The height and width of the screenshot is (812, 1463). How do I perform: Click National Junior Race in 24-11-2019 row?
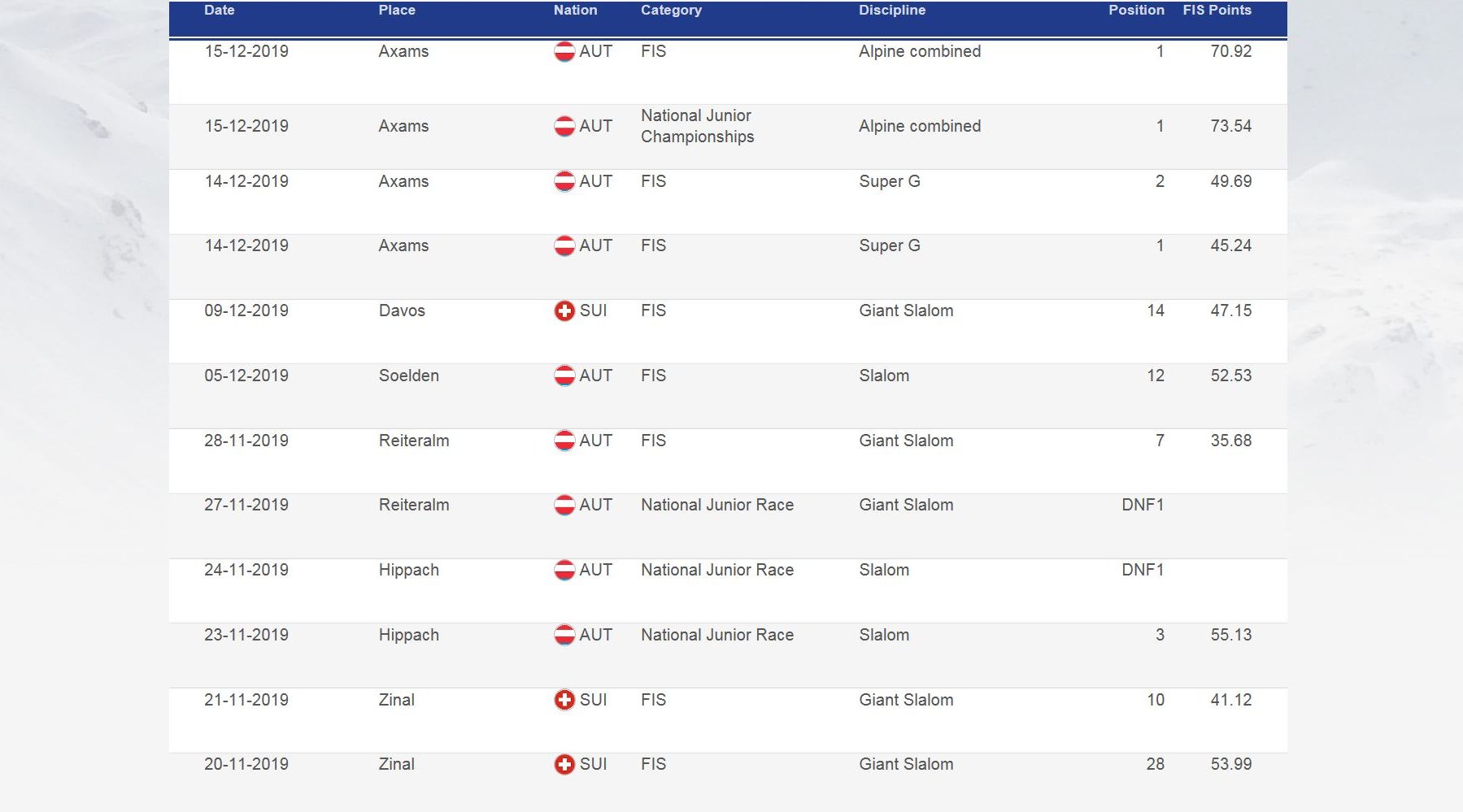click(x=717, y=570)
